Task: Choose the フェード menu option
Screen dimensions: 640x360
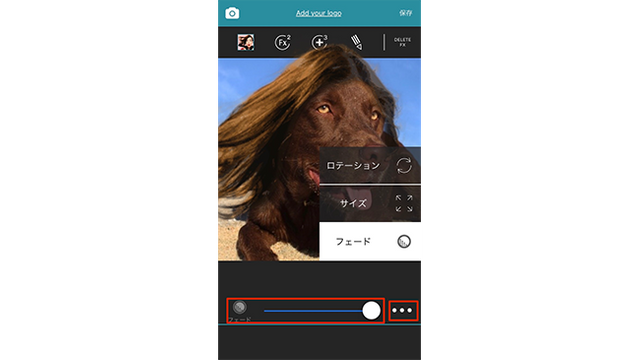Action: point(370,242)
